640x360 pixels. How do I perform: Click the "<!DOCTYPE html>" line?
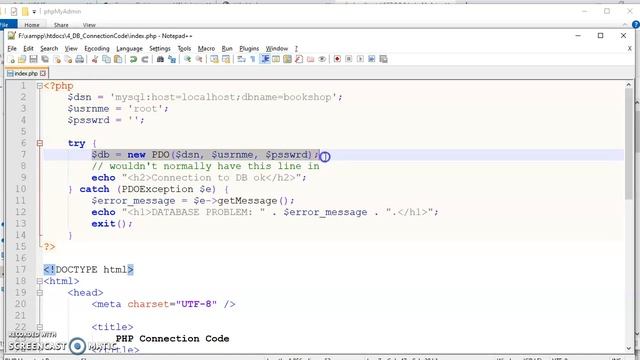89,270
